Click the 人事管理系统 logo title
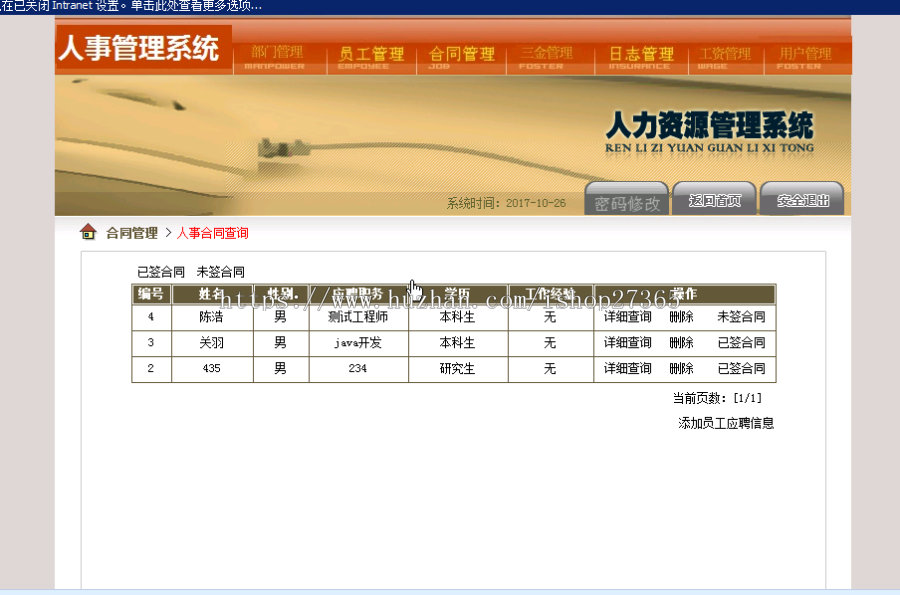This screenshot has height=595, width=900. click(138, 48)
